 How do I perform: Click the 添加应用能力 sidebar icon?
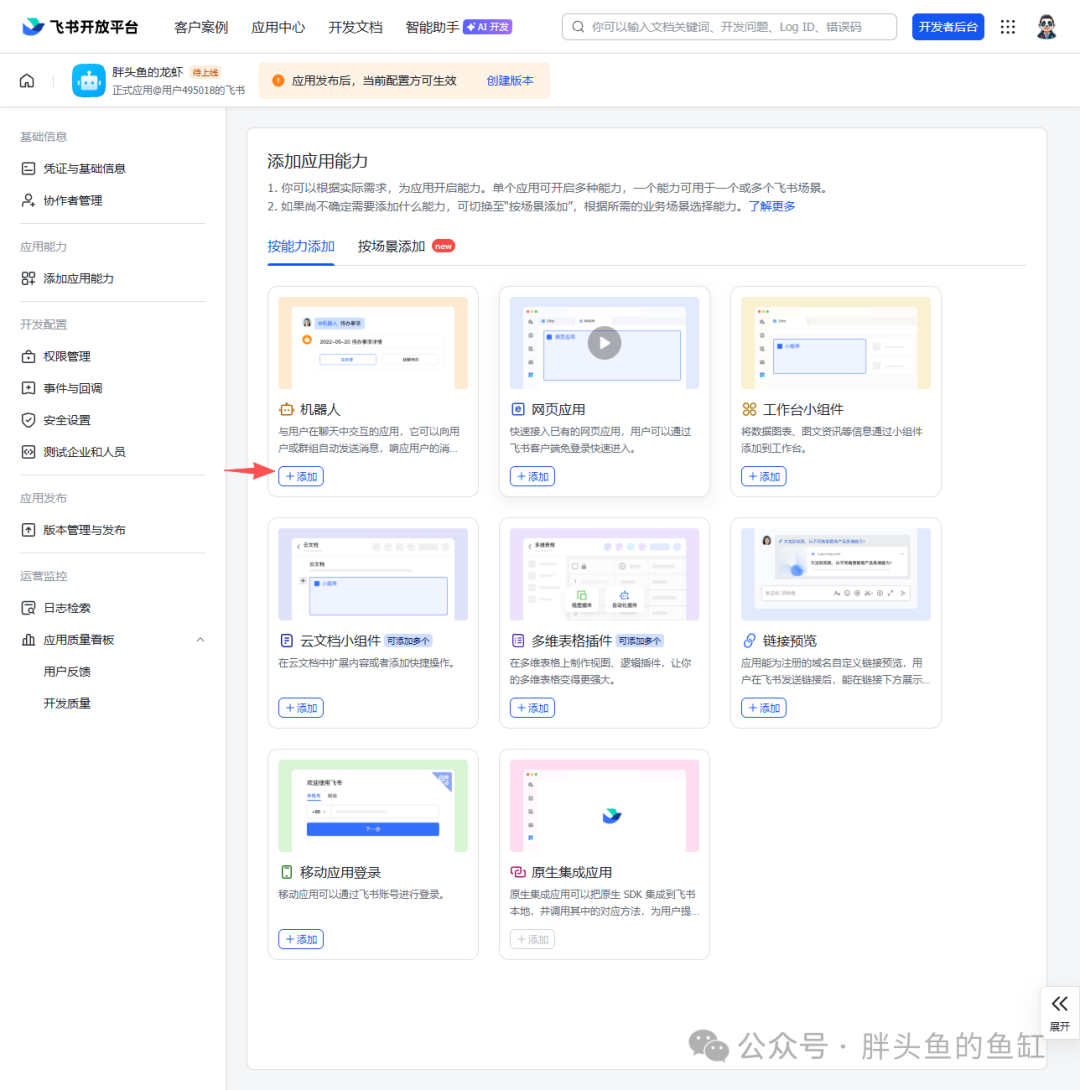28,278
